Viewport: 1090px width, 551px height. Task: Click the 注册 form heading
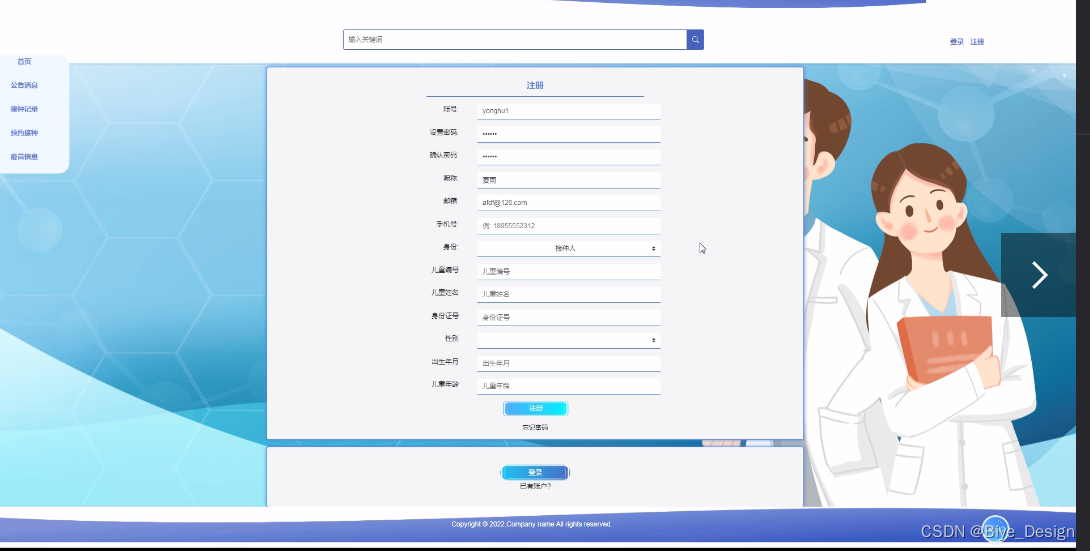tap(535, 85)
